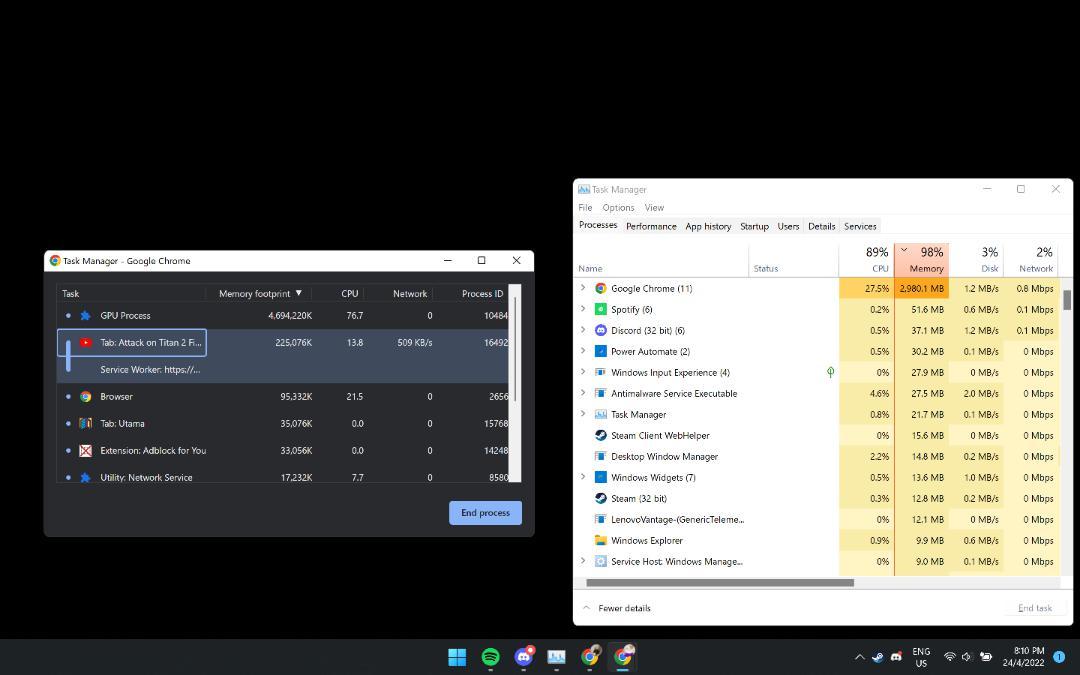
Task: Click the Power Automate icon in the process list
Action: pyautogui.click(x=599, y=351)
